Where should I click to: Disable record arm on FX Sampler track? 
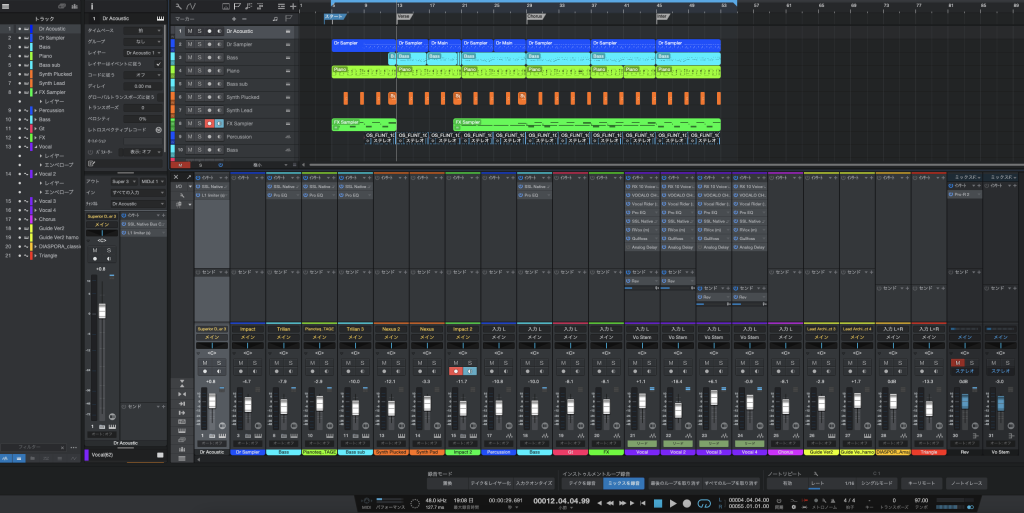coord(208,123)
